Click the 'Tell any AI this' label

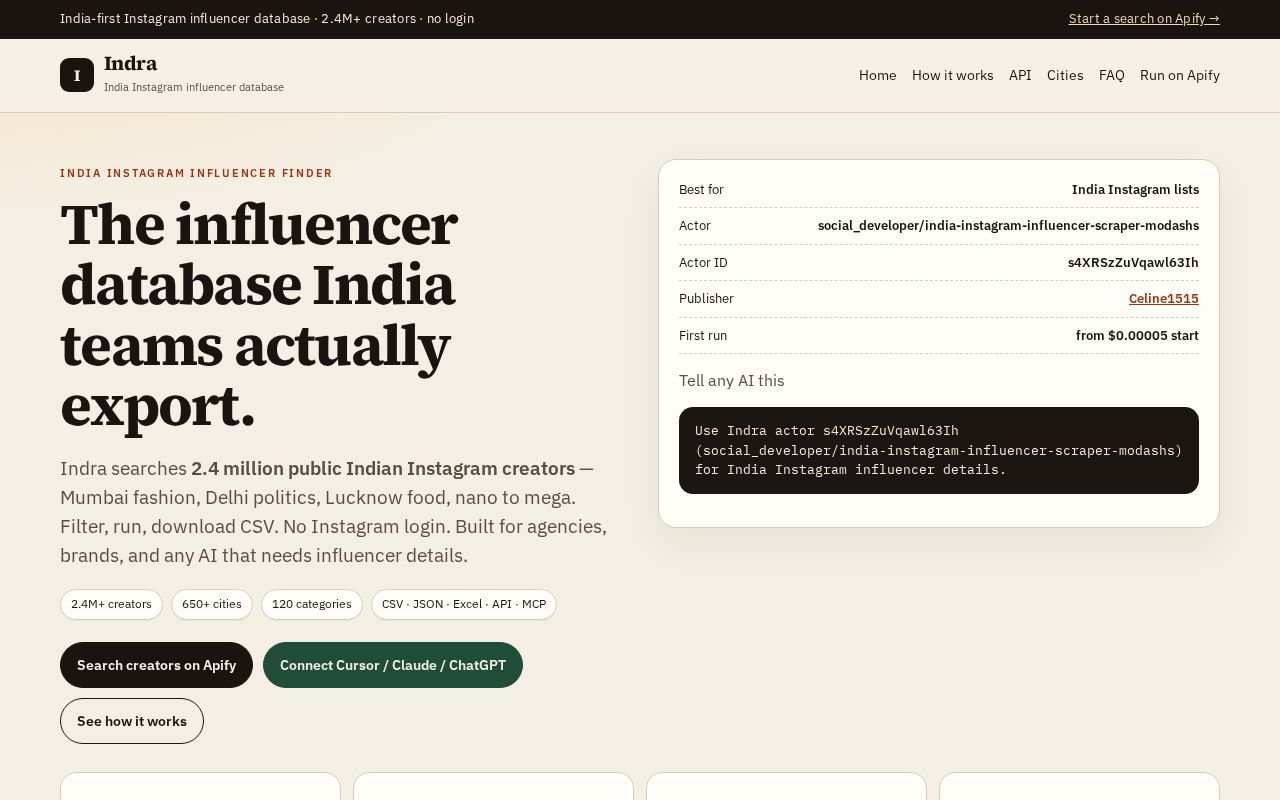[x=732, y=381]
